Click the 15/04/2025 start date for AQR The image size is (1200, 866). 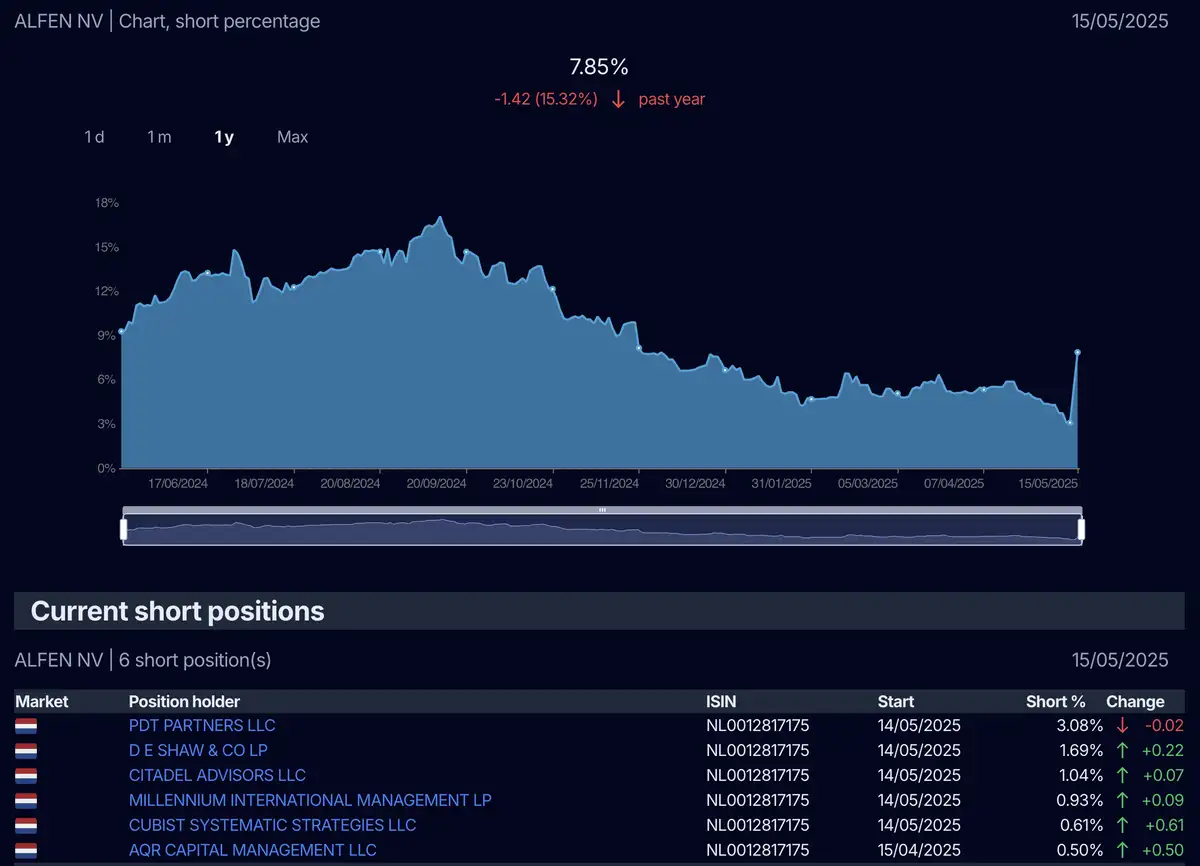tap(919, 850)
